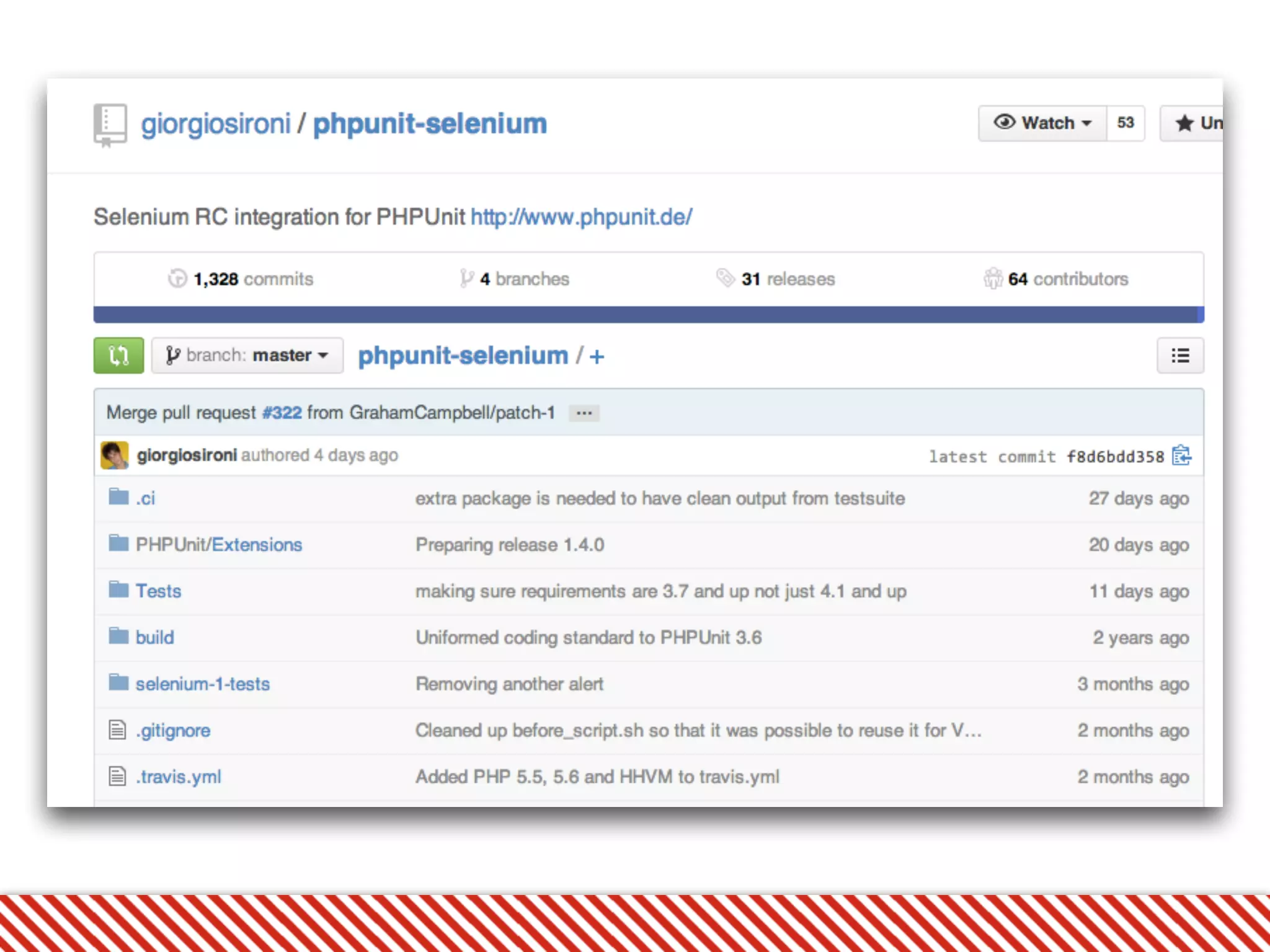Click the green compare and review button
Screen dimensions: 1270x952
pos(118,355)
